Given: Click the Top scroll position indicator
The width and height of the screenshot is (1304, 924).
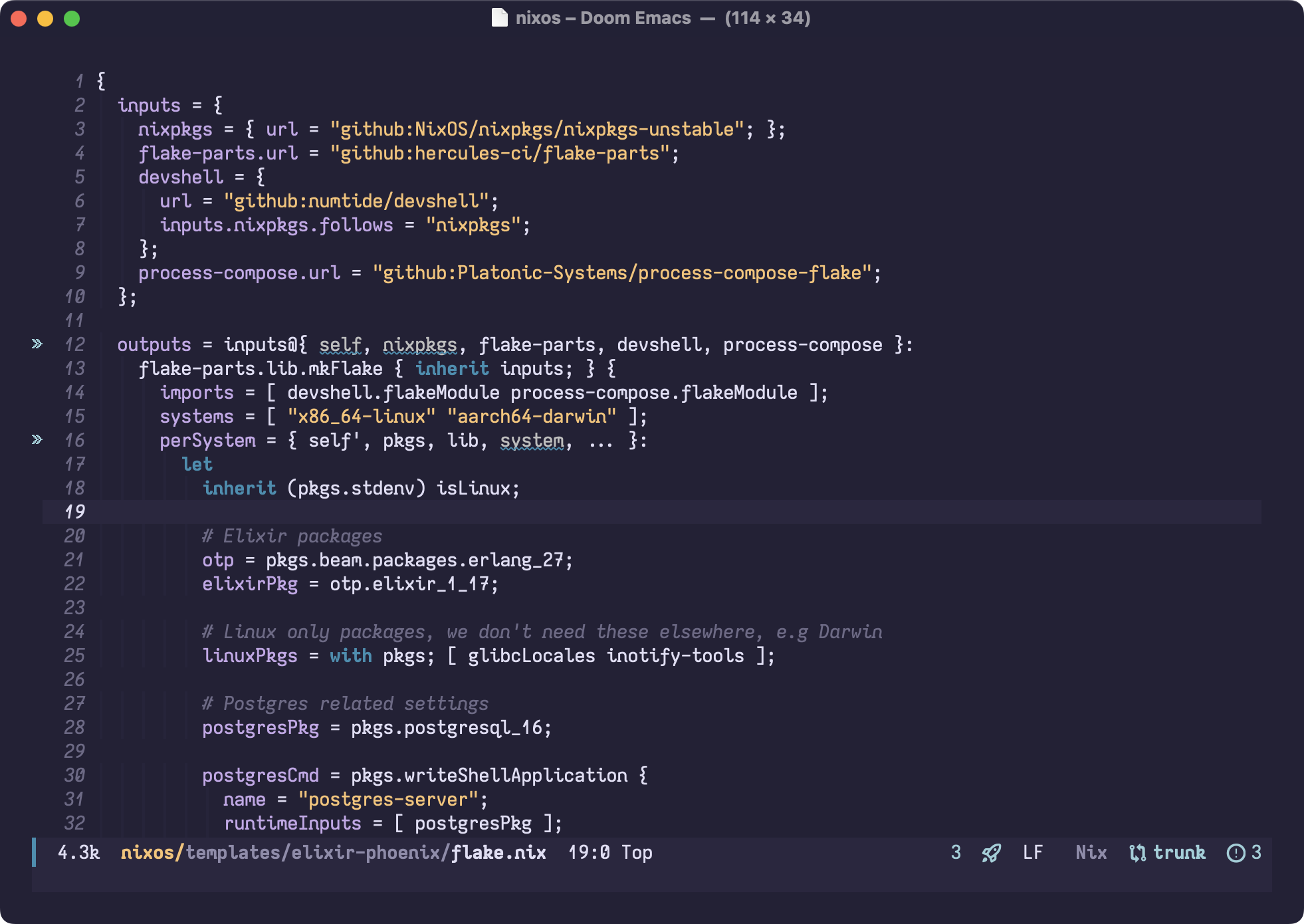Looking at the screenshot, I should coord(637,852).
